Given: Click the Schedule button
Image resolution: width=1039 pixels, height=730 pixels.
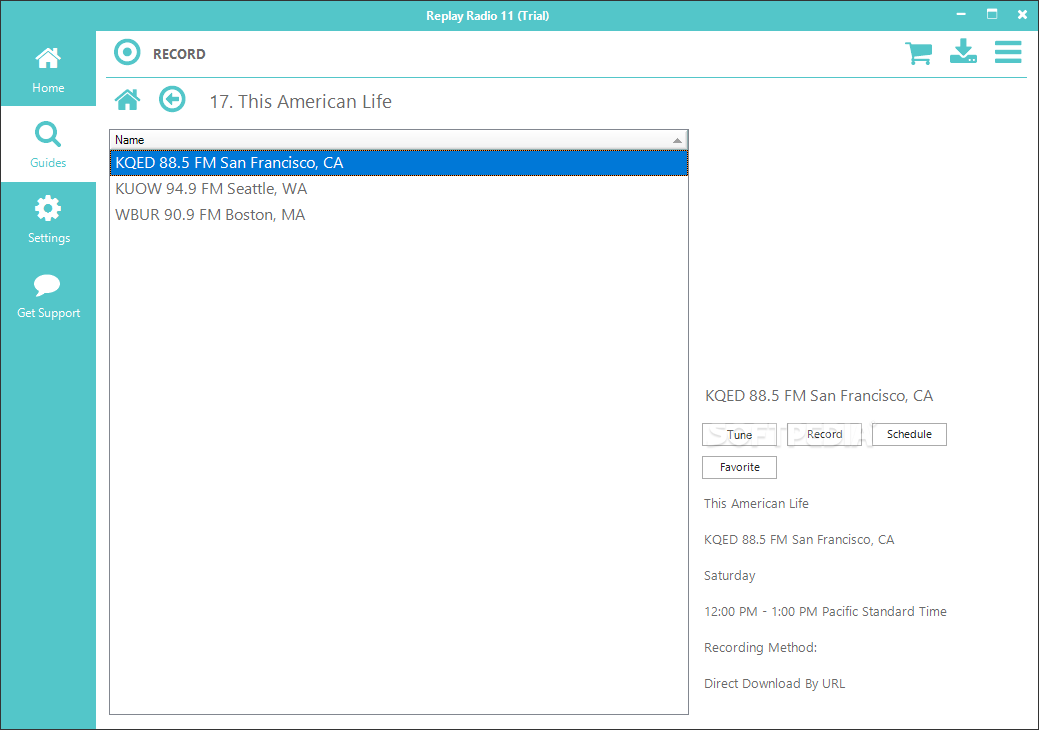Looking at the screenshot, I should 909,435.
